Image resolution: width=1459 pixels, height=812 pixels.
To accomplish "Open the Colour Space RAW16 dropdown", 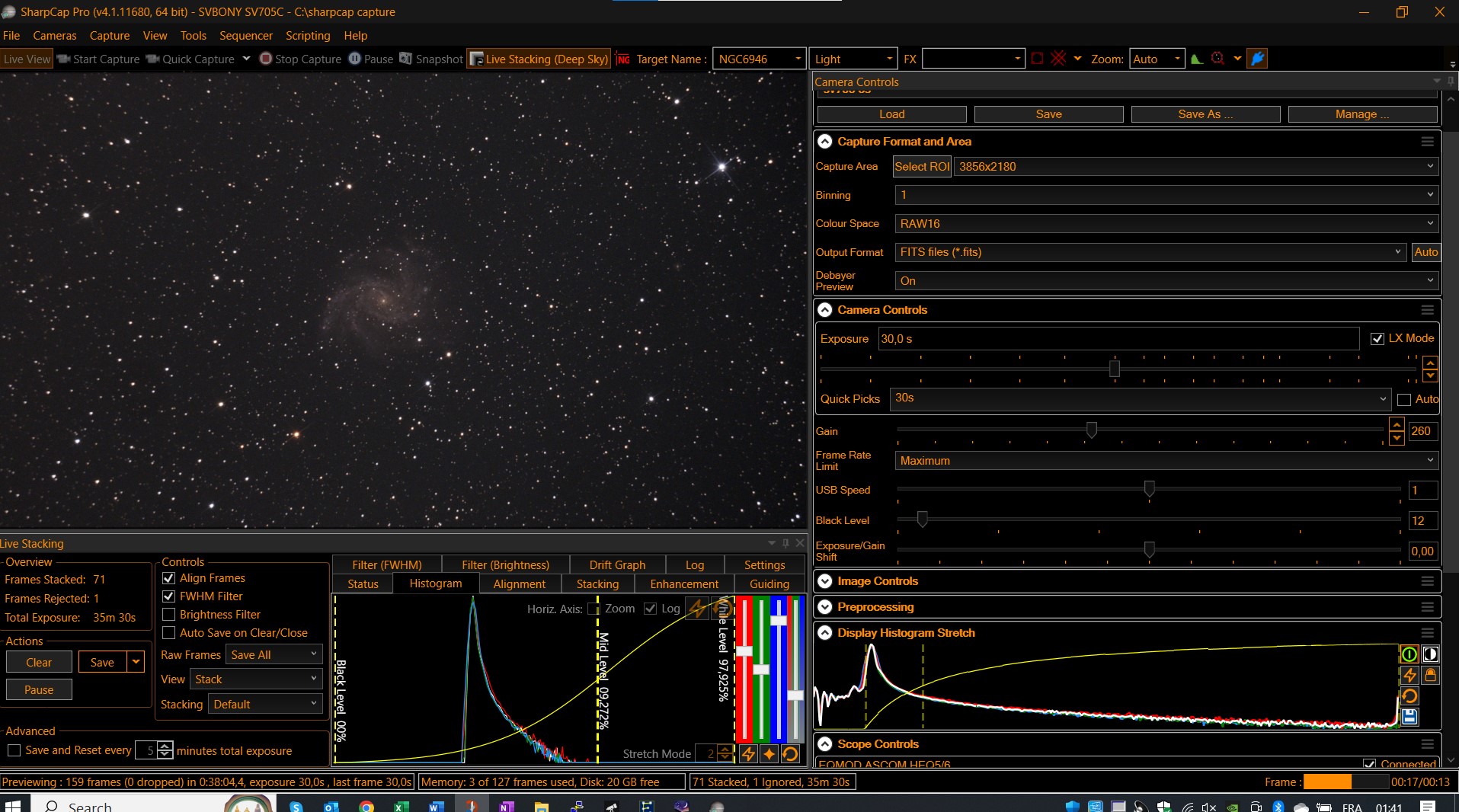I will click(1166, 224).
